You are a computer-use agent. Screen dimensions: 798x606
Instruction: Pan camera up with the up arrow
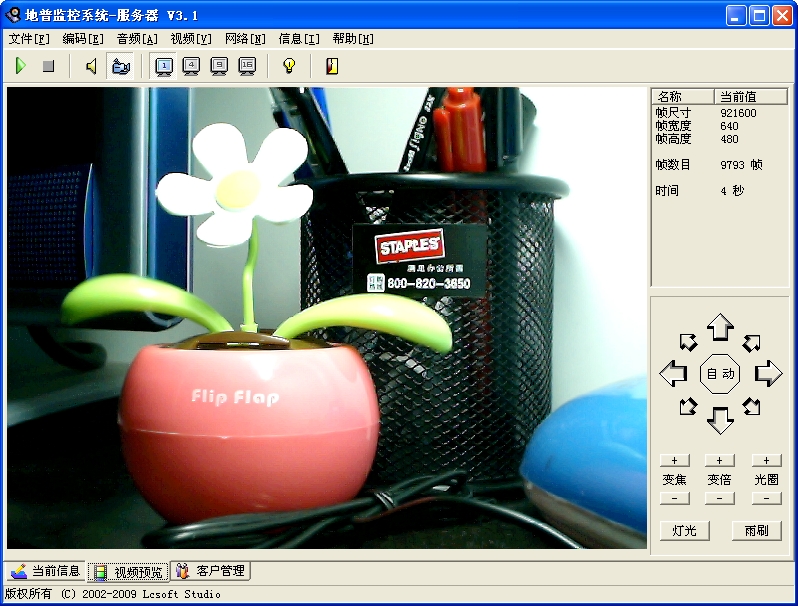[720, 327]
